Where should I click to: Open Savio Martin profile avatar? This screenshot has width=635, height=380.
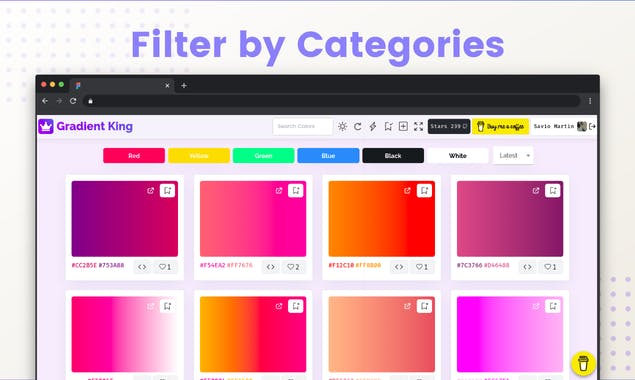point(582,126)
